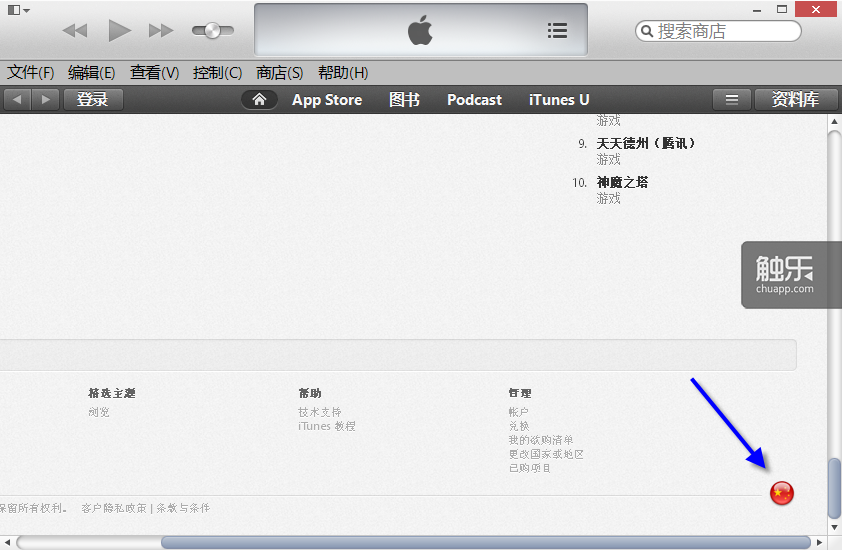Open the 已购项目 link

point(529,468)
